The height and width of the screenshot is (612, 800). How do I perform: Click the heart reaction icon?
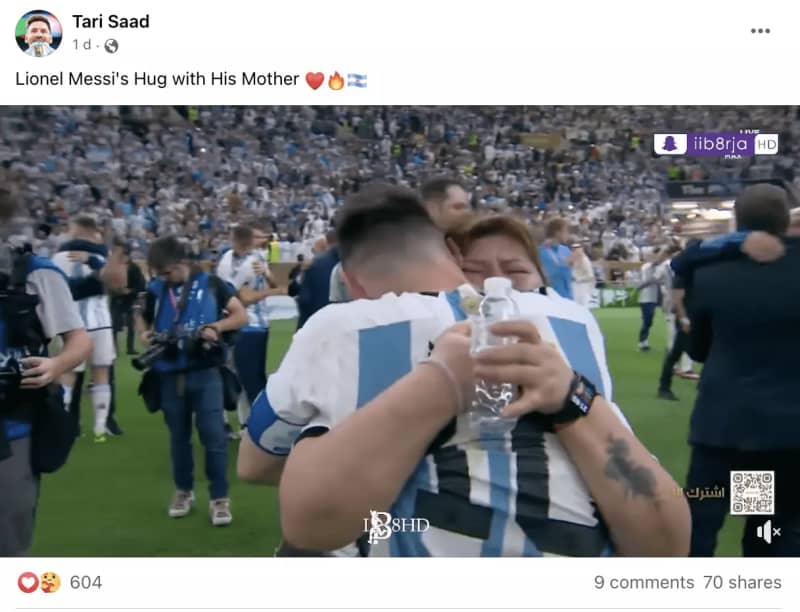(x=28, y=582)
